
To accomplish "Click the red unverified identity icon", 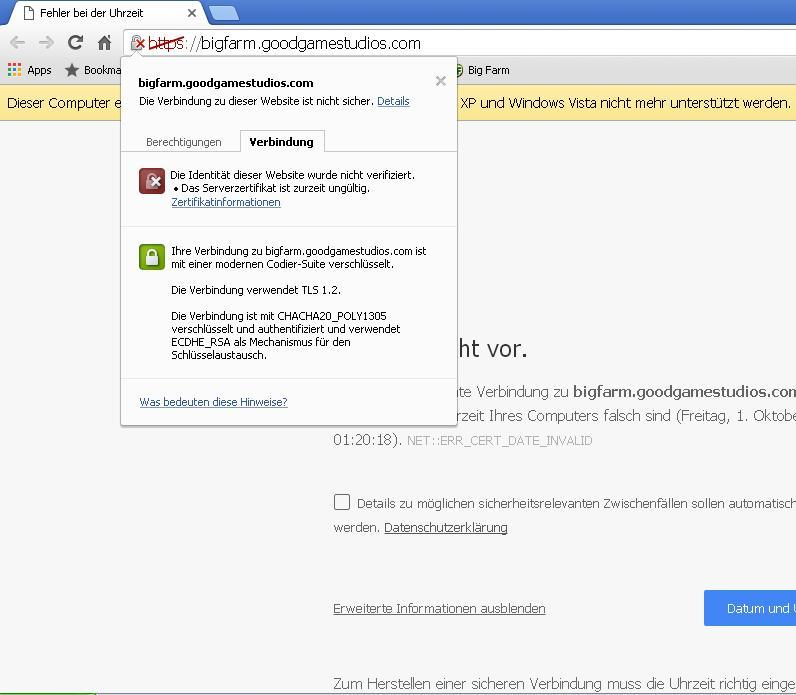I will 152,181.
